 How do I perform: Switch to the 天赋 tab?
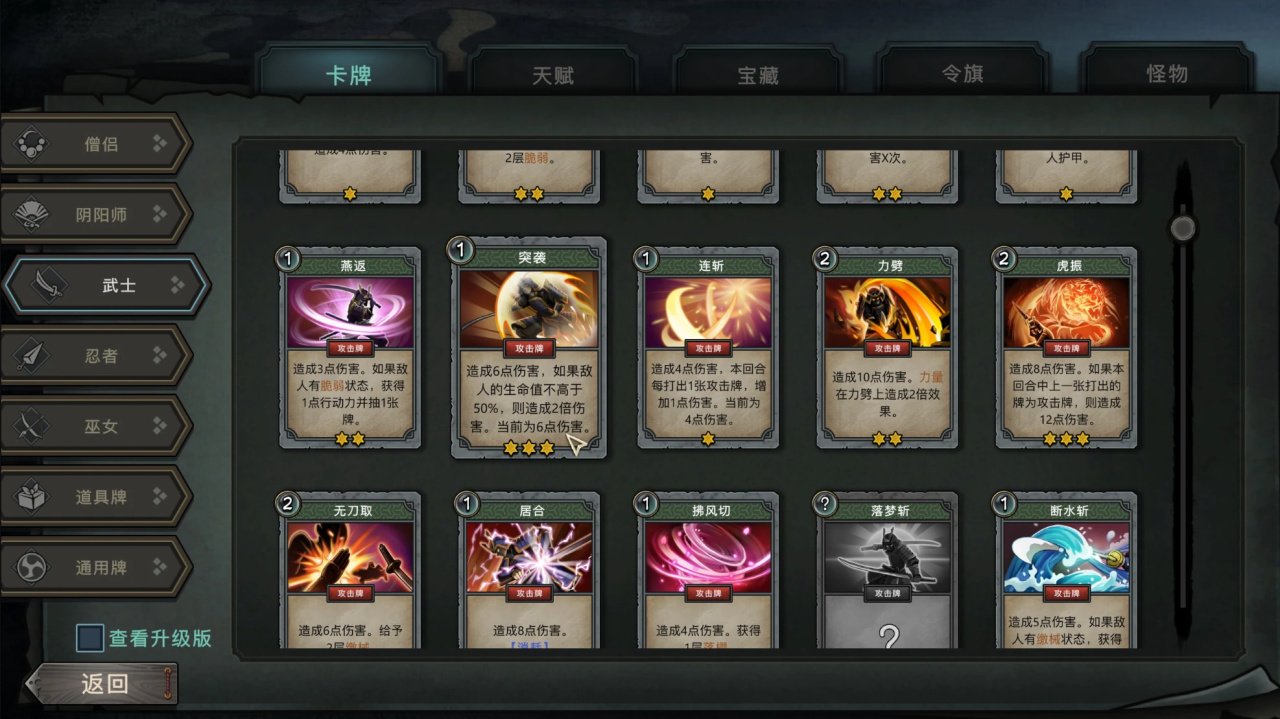[x=553, y=75]
